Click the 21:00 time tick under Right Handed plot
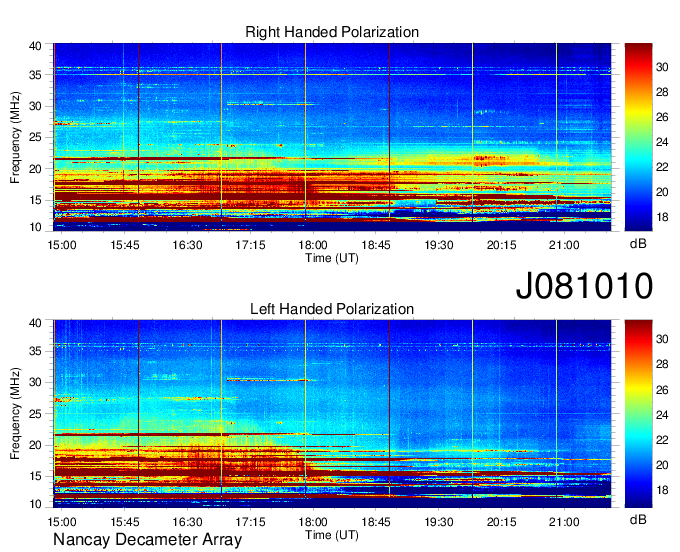680x552 pixels. (x=564, y=245)
